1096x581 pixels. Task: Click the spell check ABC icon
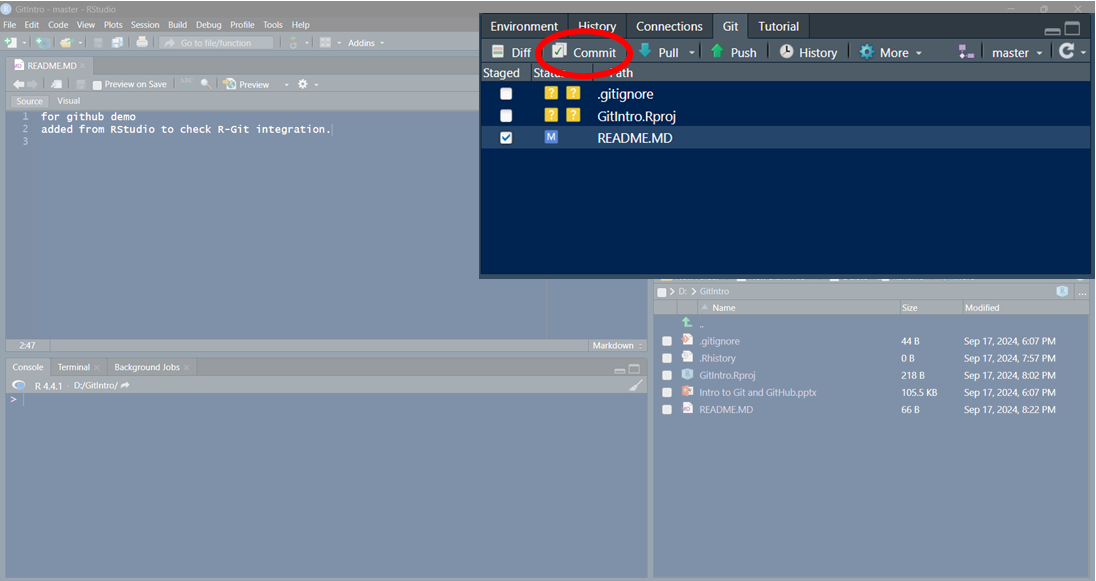coord(186,83)
